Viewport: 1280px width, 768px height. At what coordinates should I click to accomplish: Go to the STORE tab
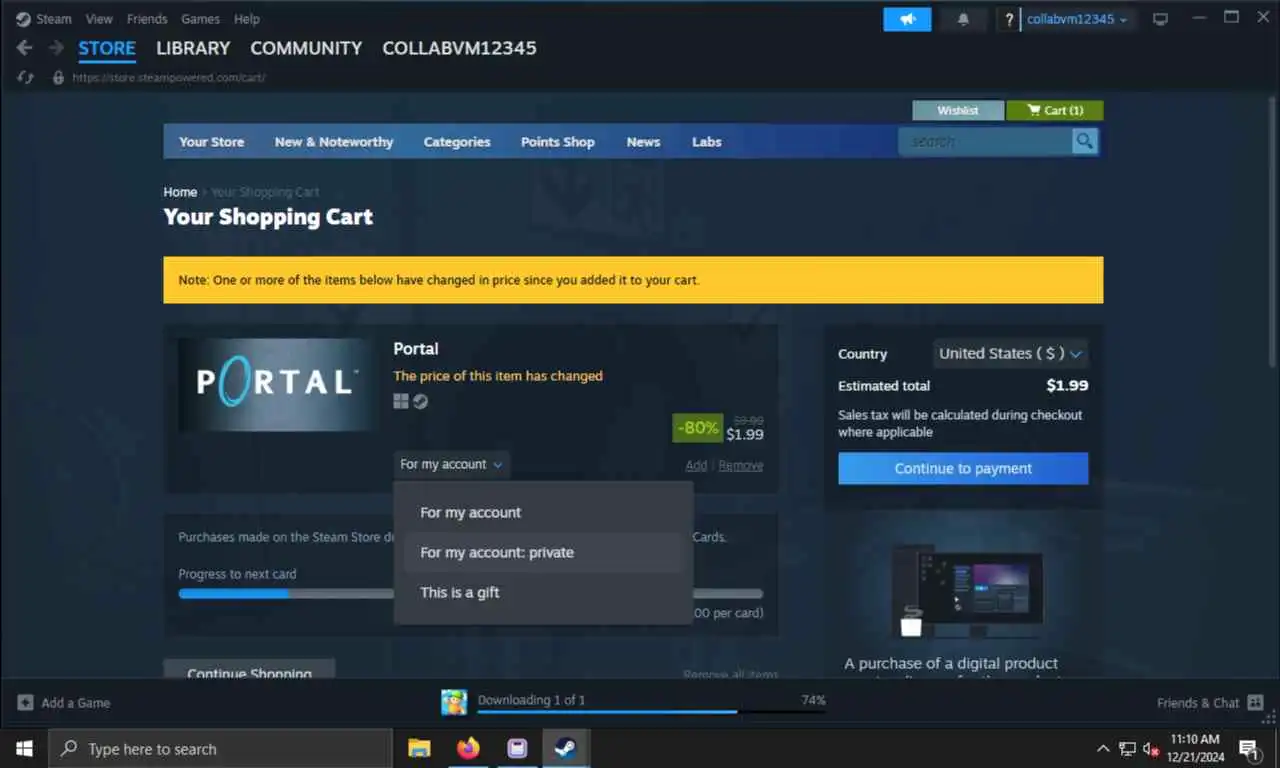107,48
